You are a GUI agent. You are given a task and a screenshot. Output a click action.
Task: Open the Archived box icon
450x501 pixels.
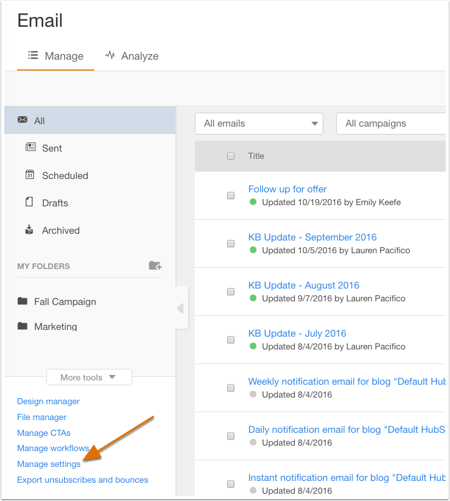point(29,229)
